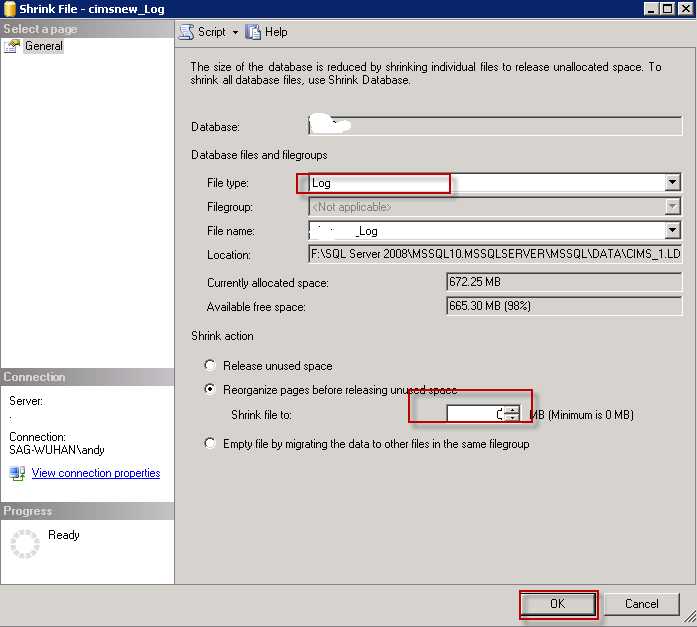Viewport: 697px width, 627px height.
Task: Click the Connection section header
Action: coord(87,377)
